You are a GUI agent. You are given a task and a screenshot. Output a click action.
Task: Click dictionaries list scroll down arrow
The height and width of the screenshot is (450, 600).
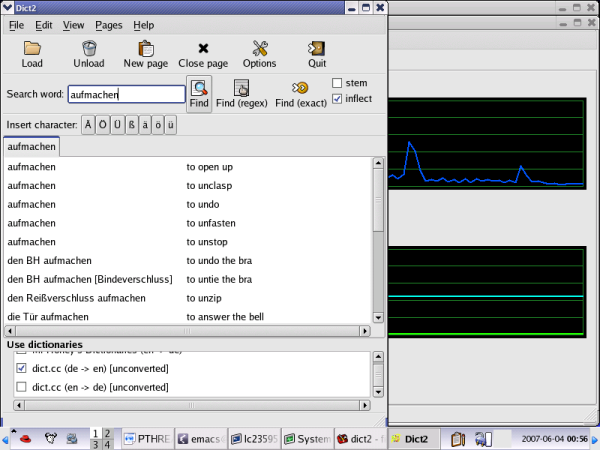(378, 392)
